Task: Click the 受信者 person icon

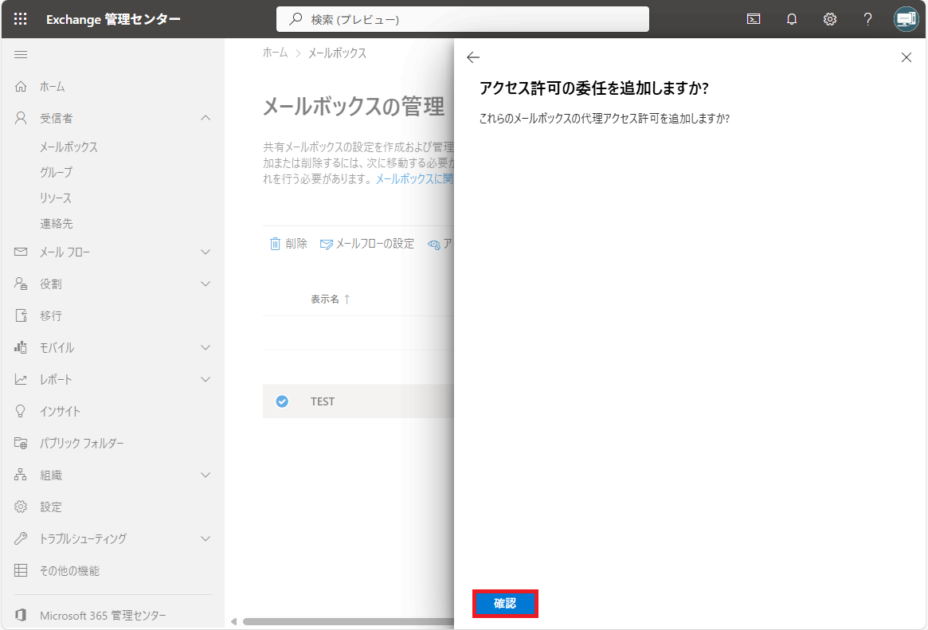Action: (21, 118)
